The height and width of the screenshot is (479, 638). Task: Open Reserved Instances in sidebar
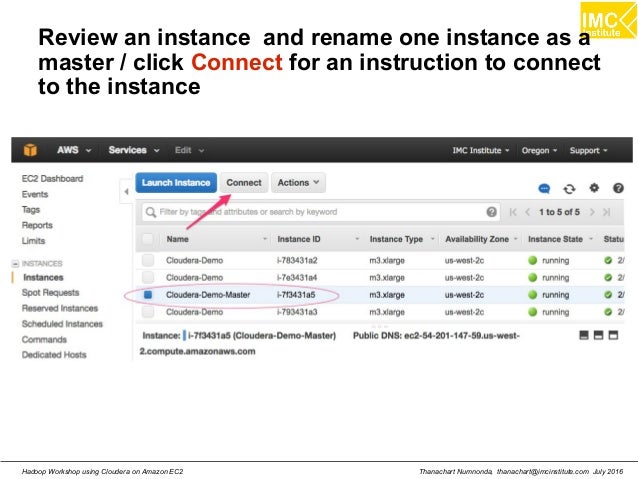coord(60,308)
